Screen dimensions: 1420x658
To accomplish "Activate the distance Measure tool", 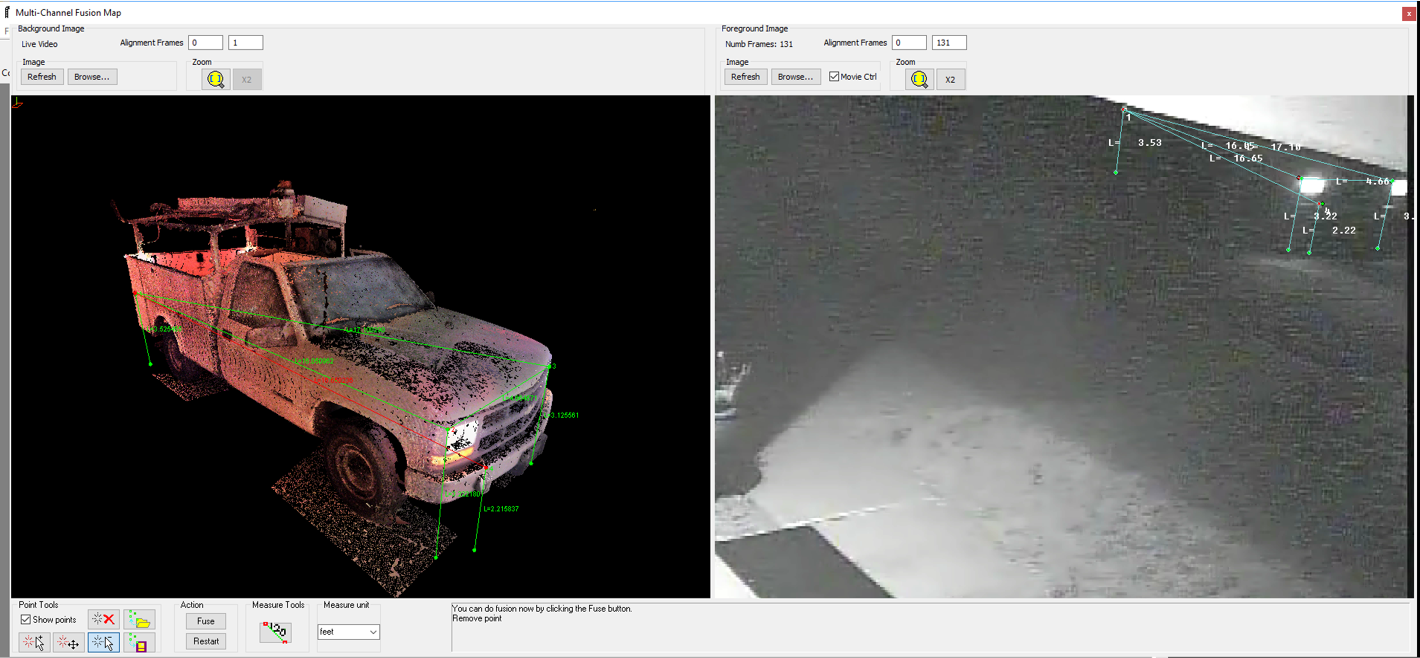I will click(275, 631).
